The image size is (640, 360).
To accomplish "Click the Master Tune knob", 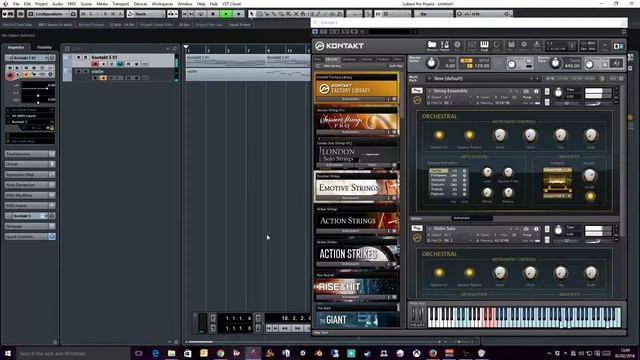I will point(555,63).
